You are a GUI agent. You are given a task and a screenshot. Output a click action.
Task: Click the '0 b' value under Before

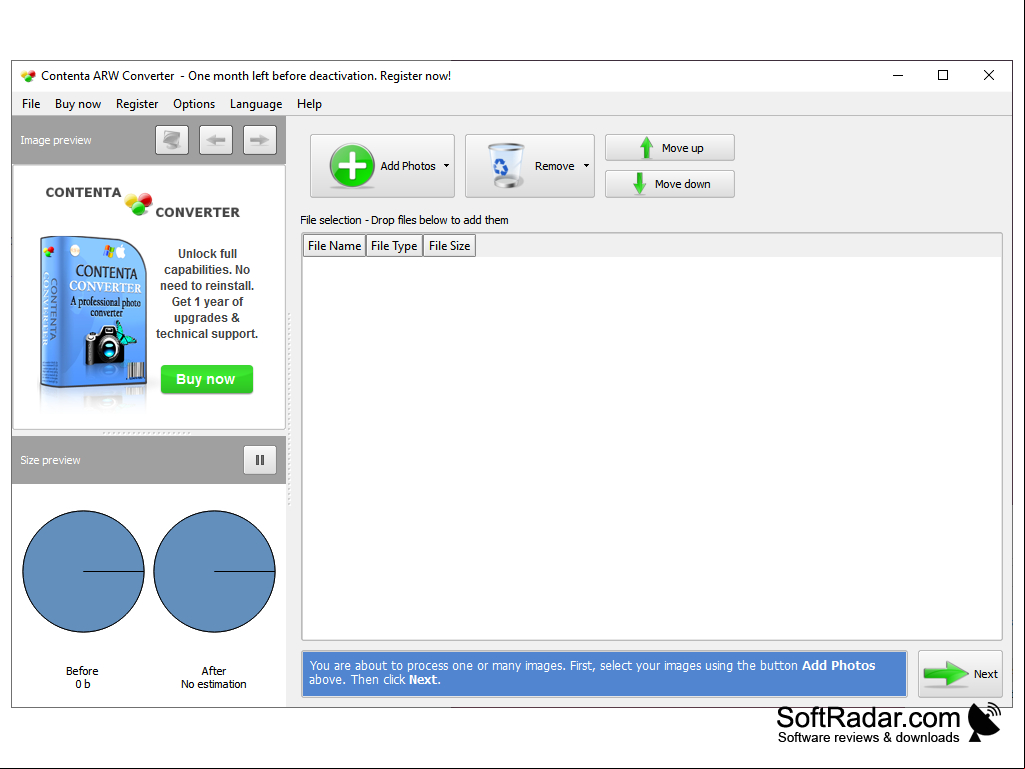pos(82,684)
